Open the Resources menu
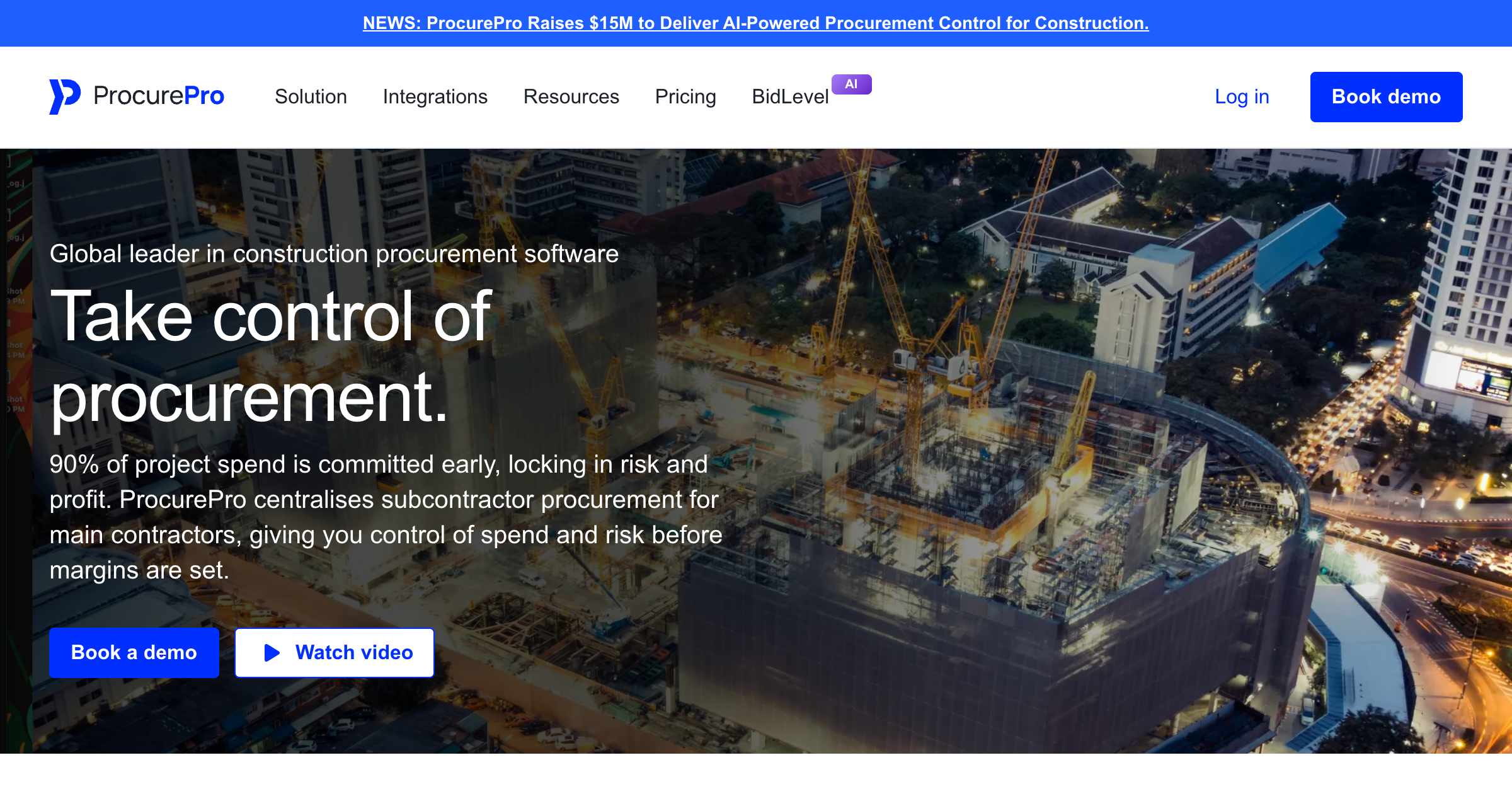Viewport: 1512px width, 794px height. [571, 96]
